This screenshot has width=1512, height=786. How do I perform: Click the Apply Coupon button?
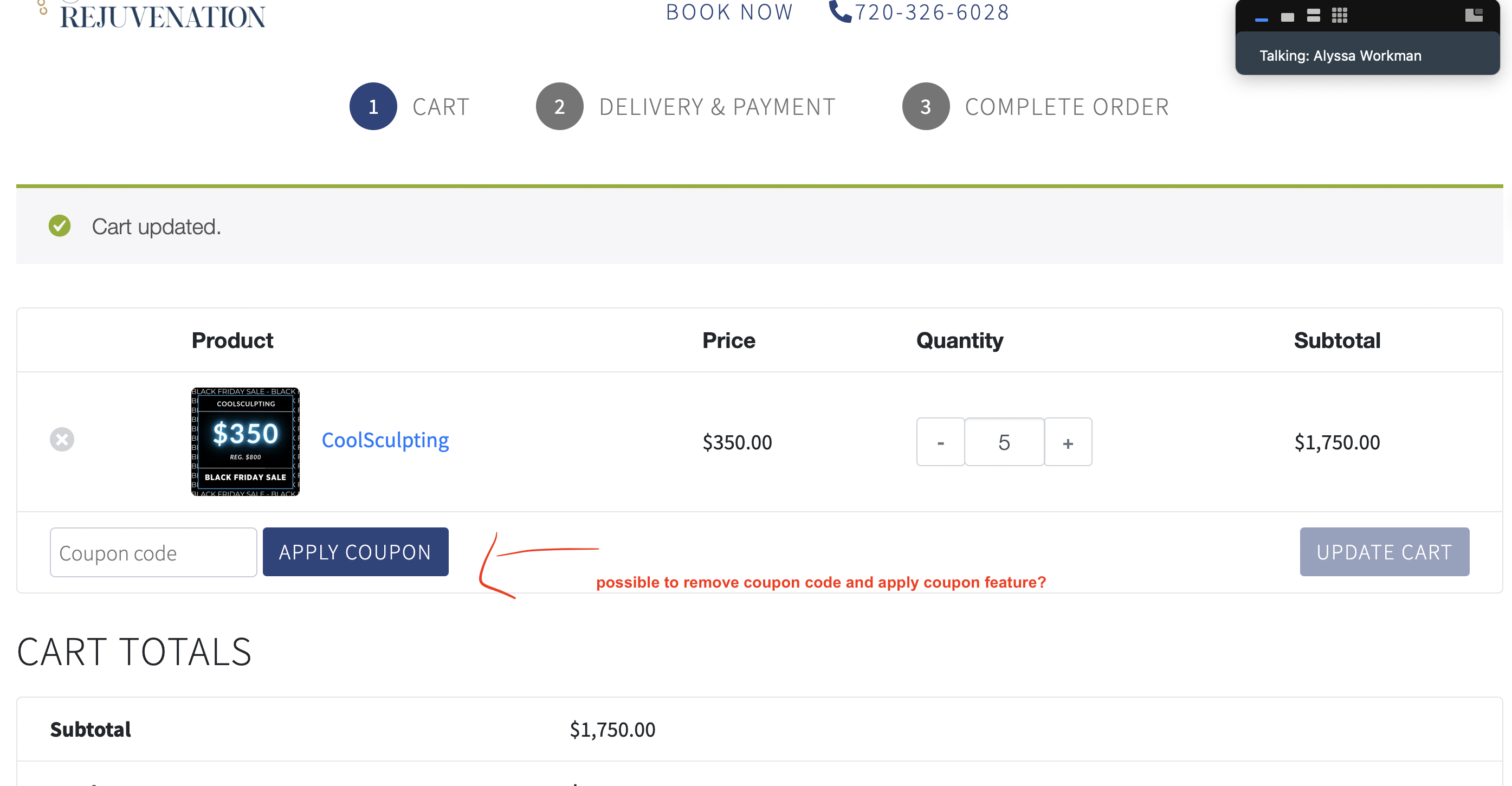click(356, 552)
